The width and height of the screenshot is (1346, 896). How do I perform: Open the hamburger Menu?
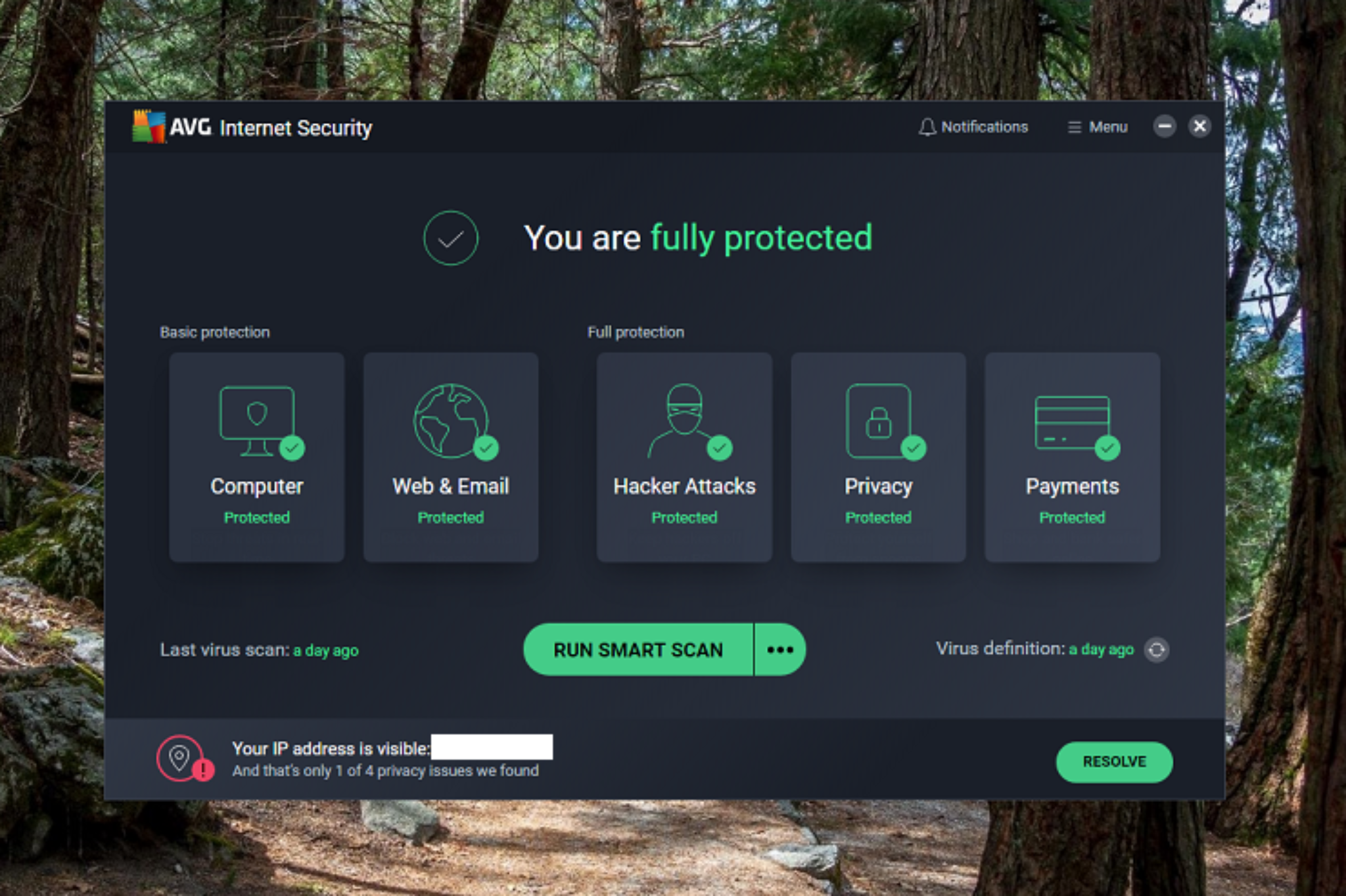[x=1098, y=127]
